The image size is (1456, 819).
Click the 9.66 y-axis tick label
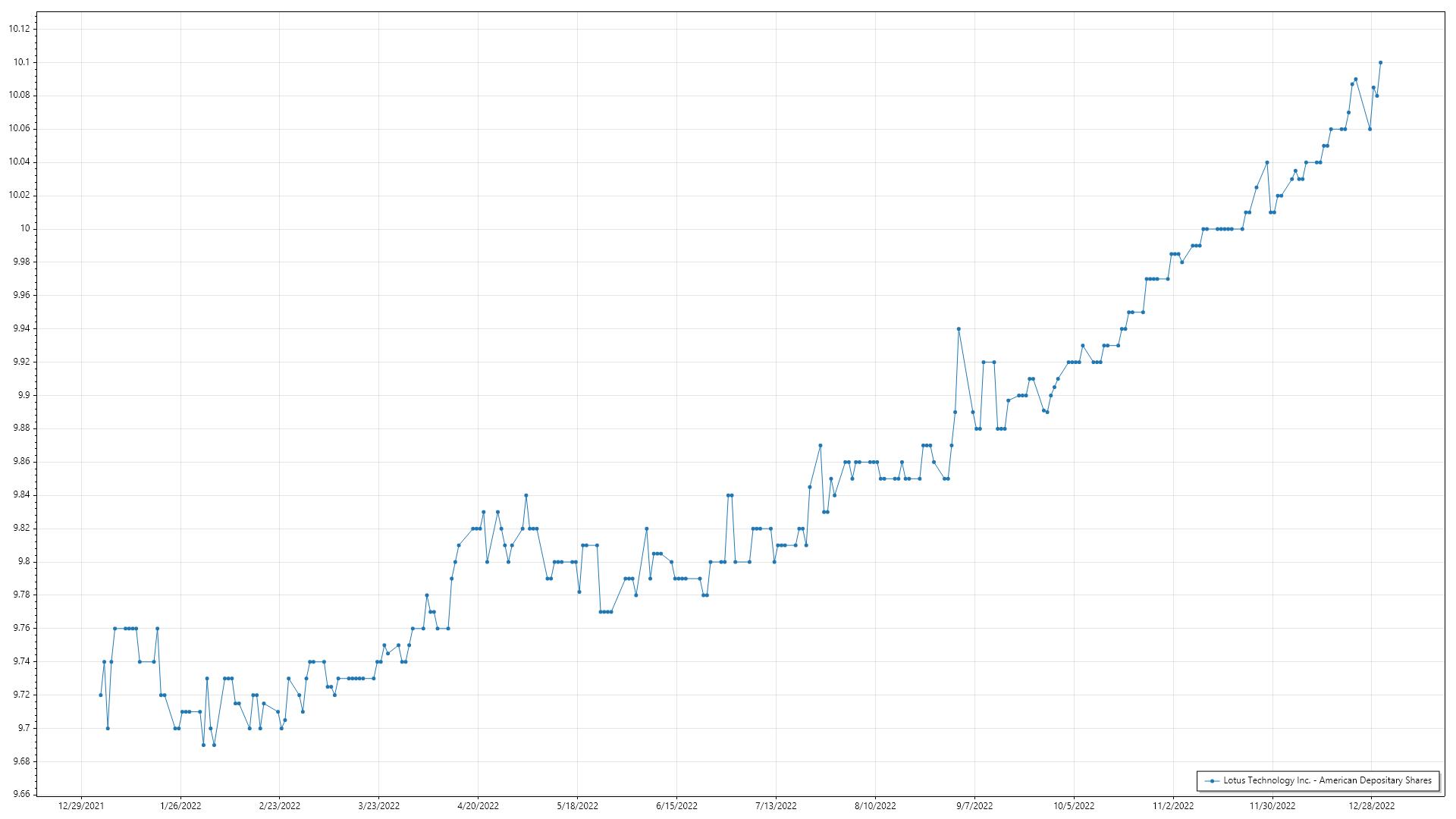[x=21, y=794]
